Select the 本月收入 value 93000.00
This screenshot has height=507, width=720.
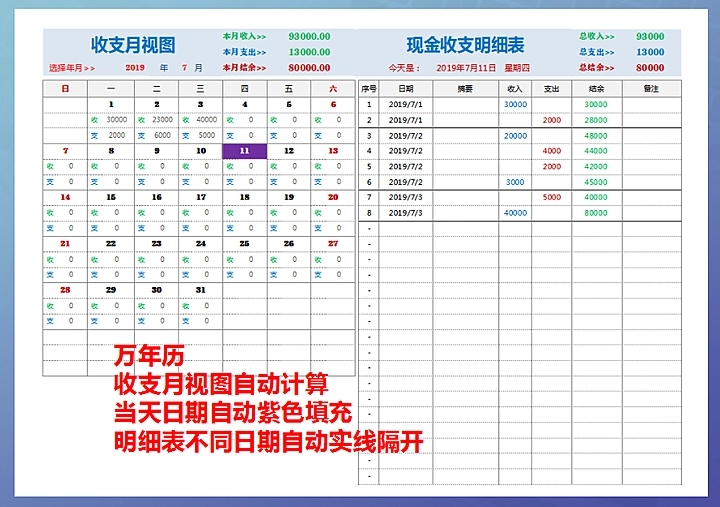click(309, 36)
